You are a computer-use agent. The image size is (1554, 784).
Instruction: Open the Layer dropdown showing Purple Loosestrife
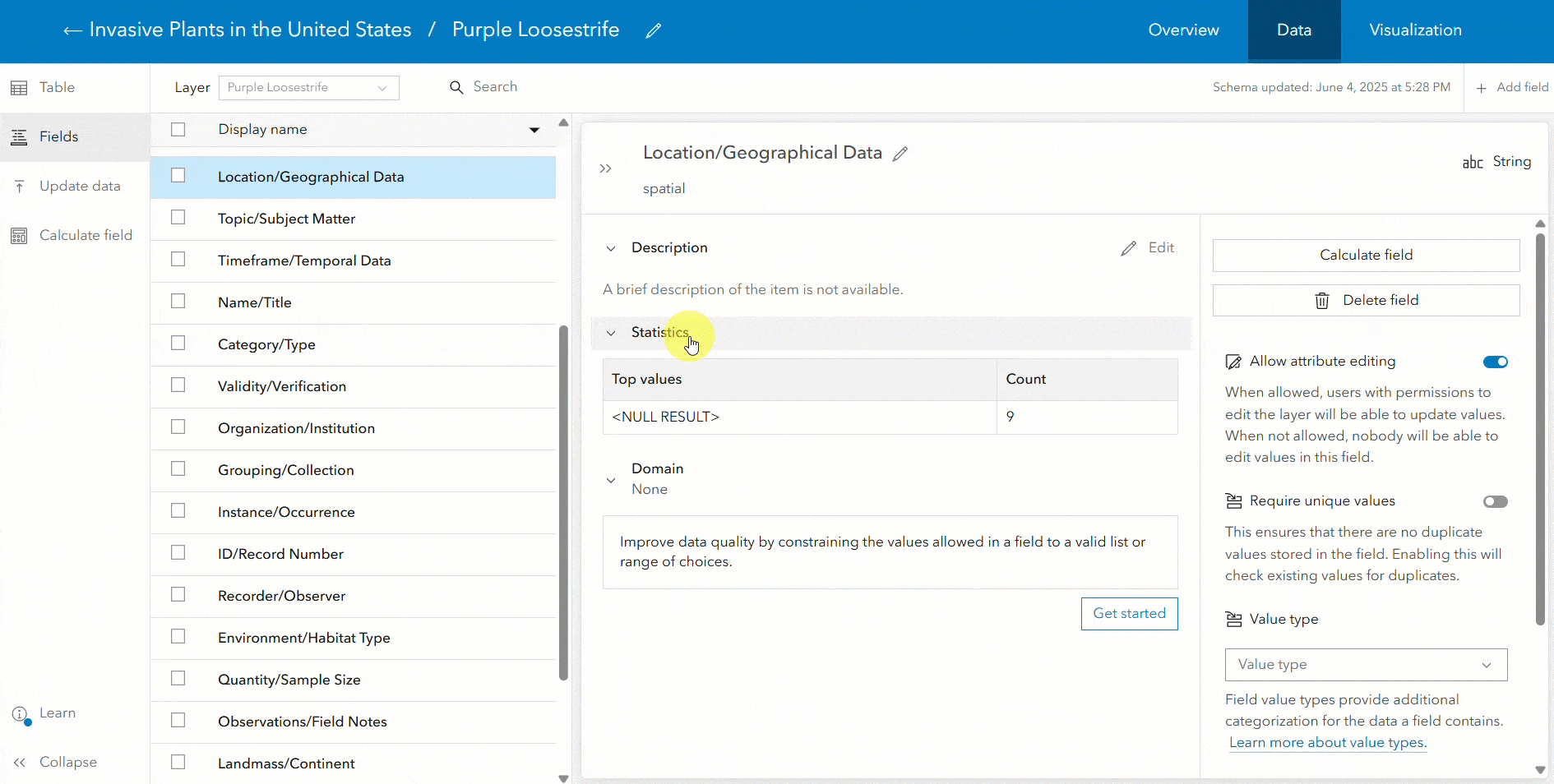point(308,88)
